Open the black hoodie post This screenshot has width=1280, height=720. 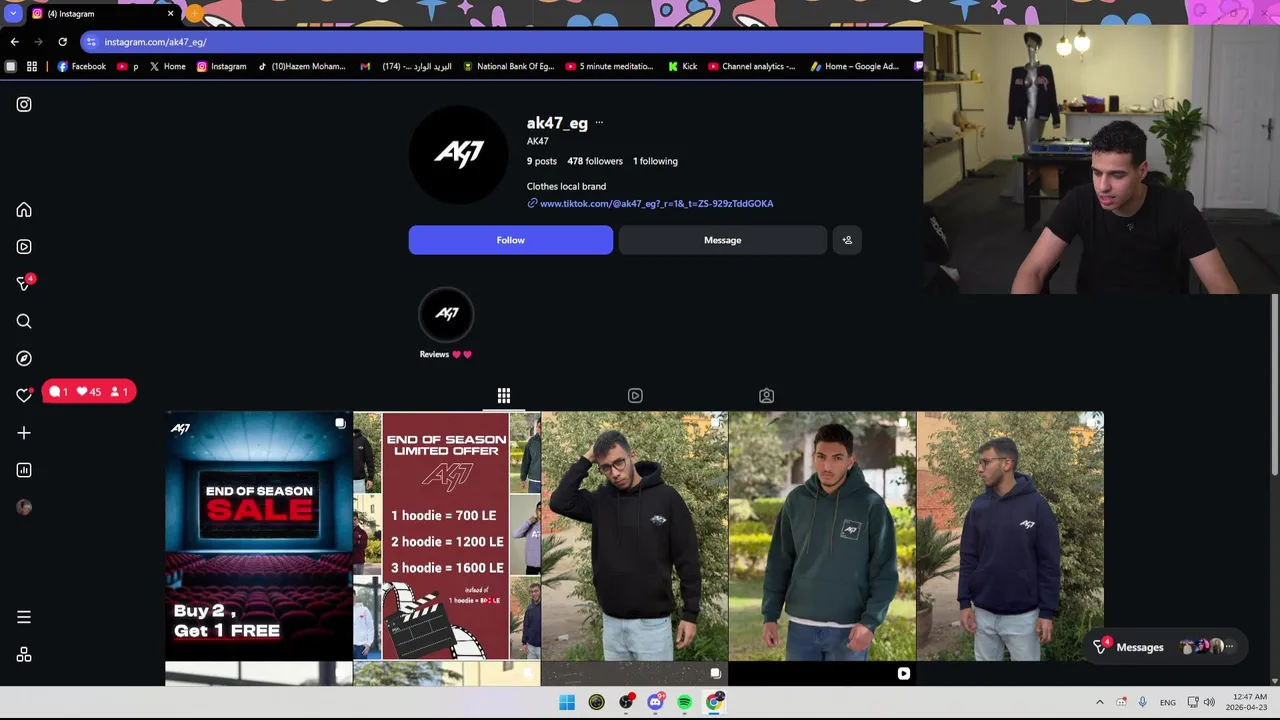[x=635, y=536]
